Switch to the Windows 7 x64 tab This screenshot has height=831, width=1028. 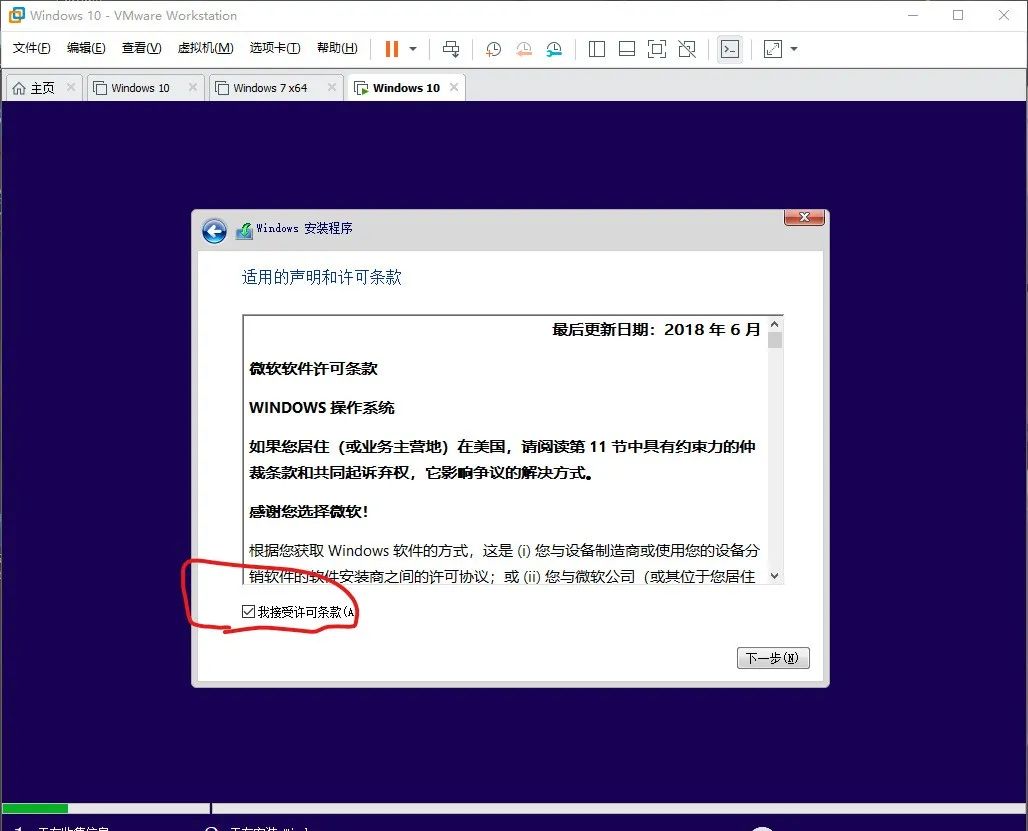point(269,87)
